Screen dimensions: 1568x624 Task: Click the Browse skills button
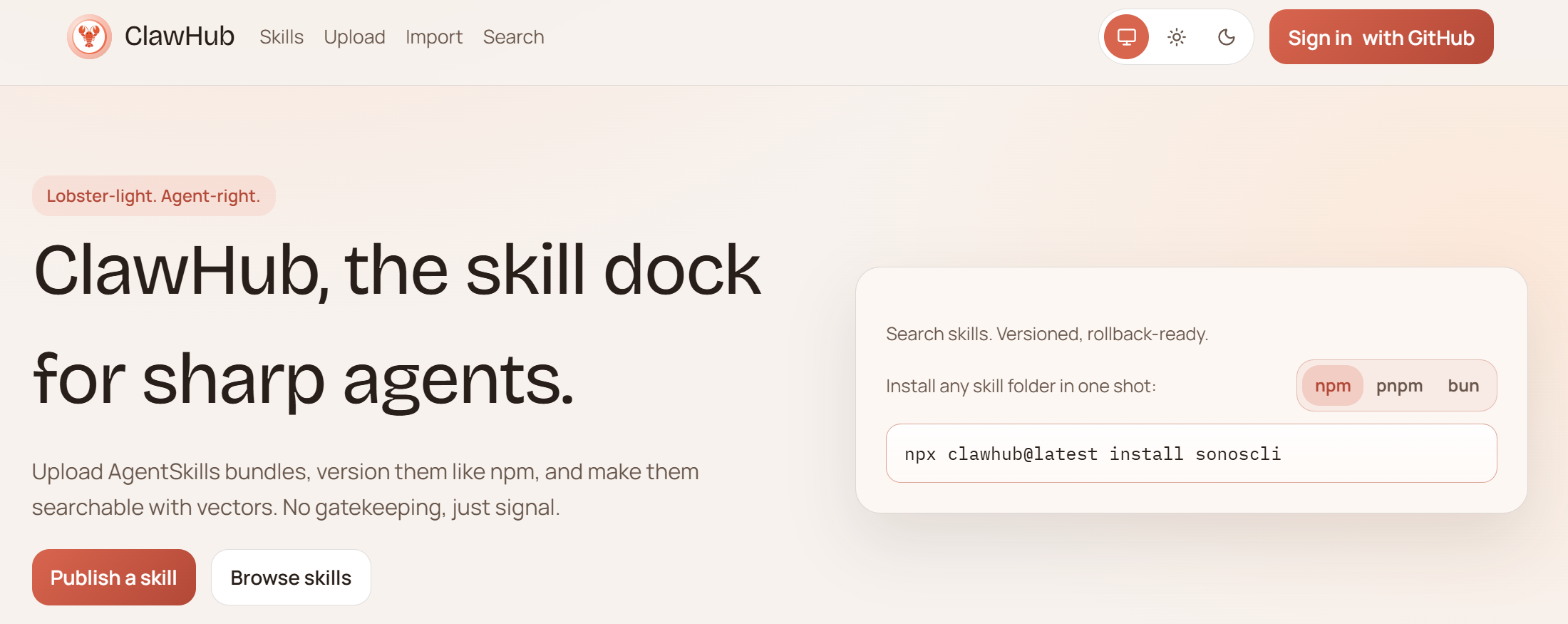[x=291, y=578]
